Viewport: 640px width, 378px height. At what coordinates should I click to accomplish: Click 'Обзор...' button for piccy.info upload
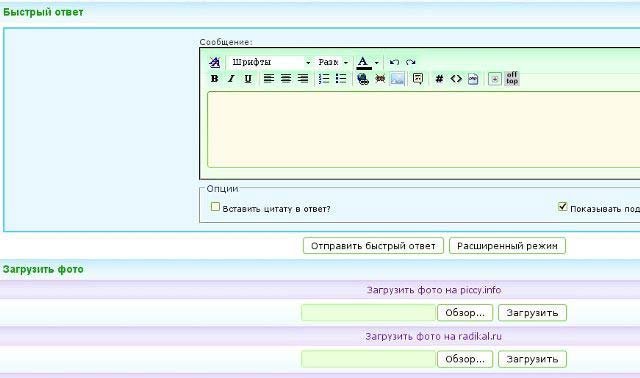[465, 313]
